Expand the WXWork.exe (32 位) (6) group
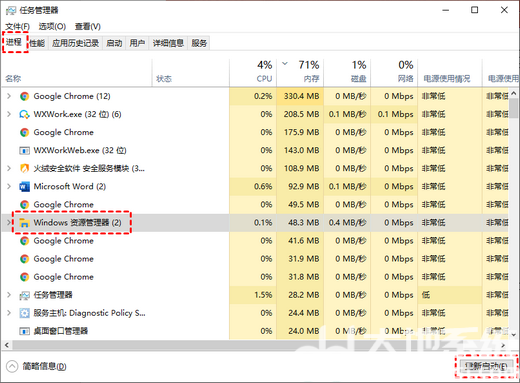The height and width of the screenshot is (383, 520). pyautogui.click(x=9, y=114)
